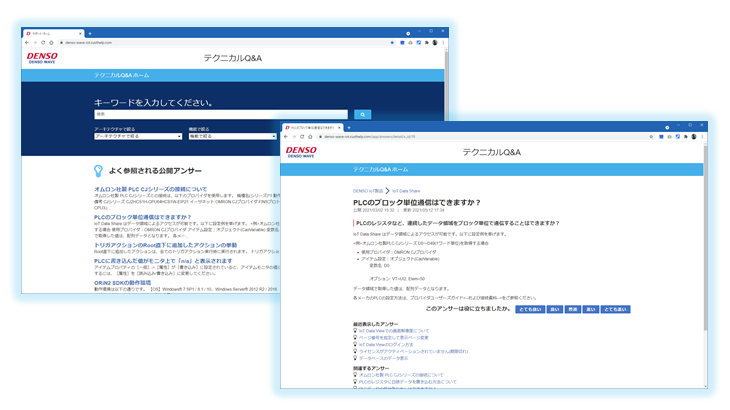Click the テクニカルQ&A ホーム link in front window
Viewport: 730px width, 410px height.
(x=380, y=169)
